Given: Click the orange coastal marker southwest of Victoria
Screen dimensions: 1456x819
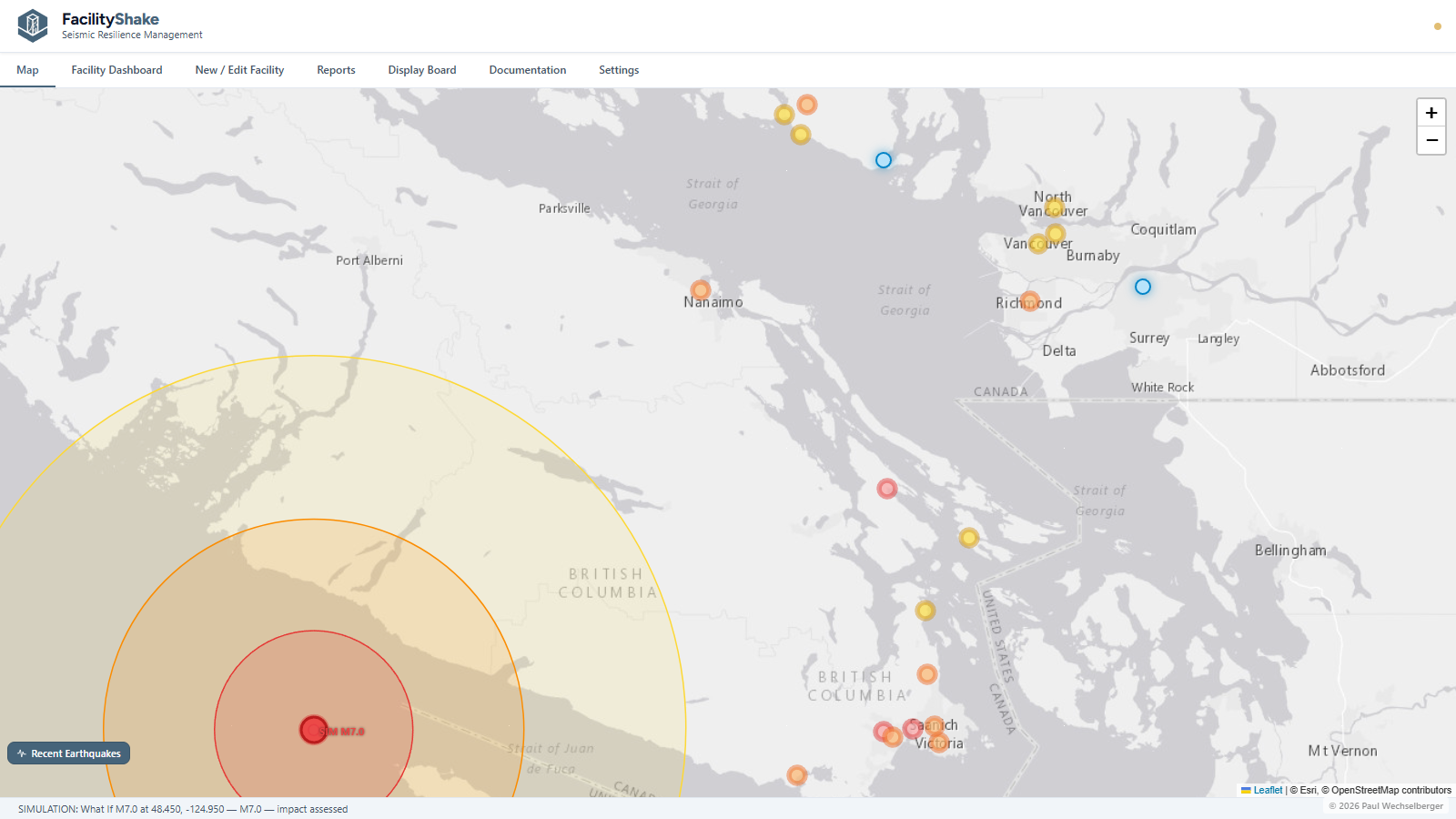Looking at the screenshot, I should pyautogui.click(x=797, y=775).
